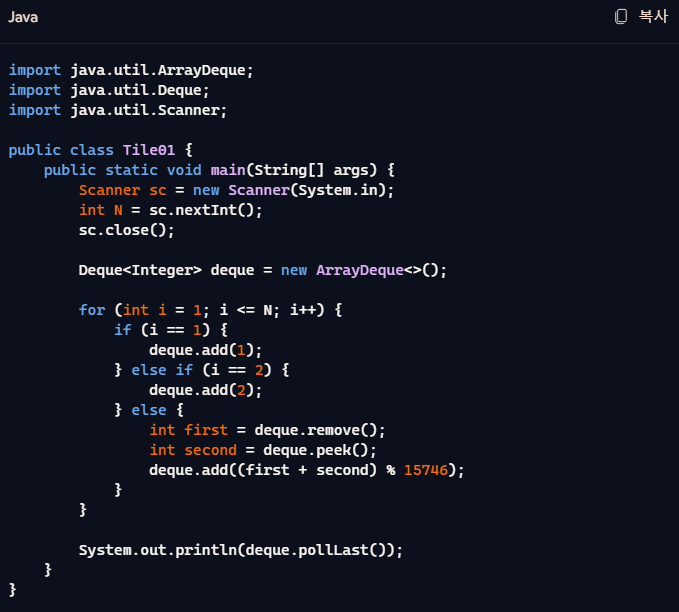Click the Scanner sc declaration line
Screen dimensions: 679x612
point(236,190)
